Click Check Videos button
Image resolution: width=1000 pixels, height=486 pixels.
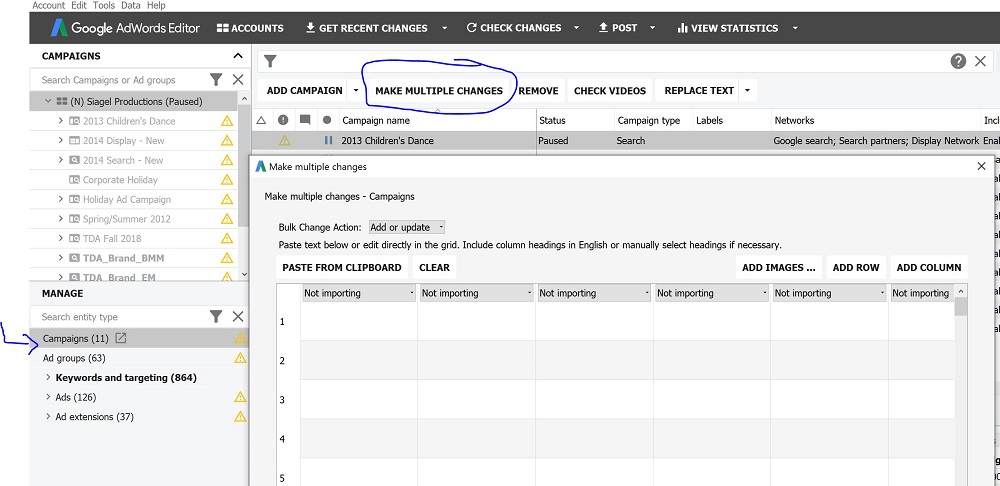[610, 91]
